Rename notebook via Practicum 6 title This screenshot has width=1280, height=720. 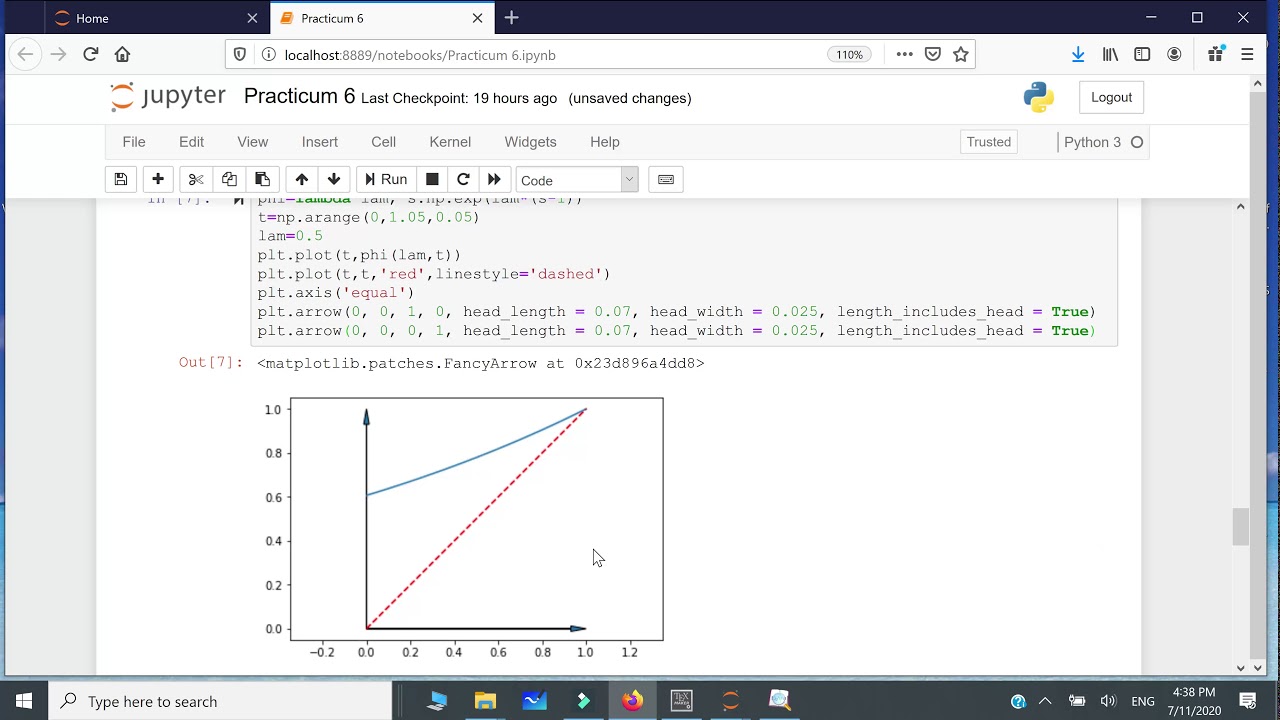(x=299, y=97)
